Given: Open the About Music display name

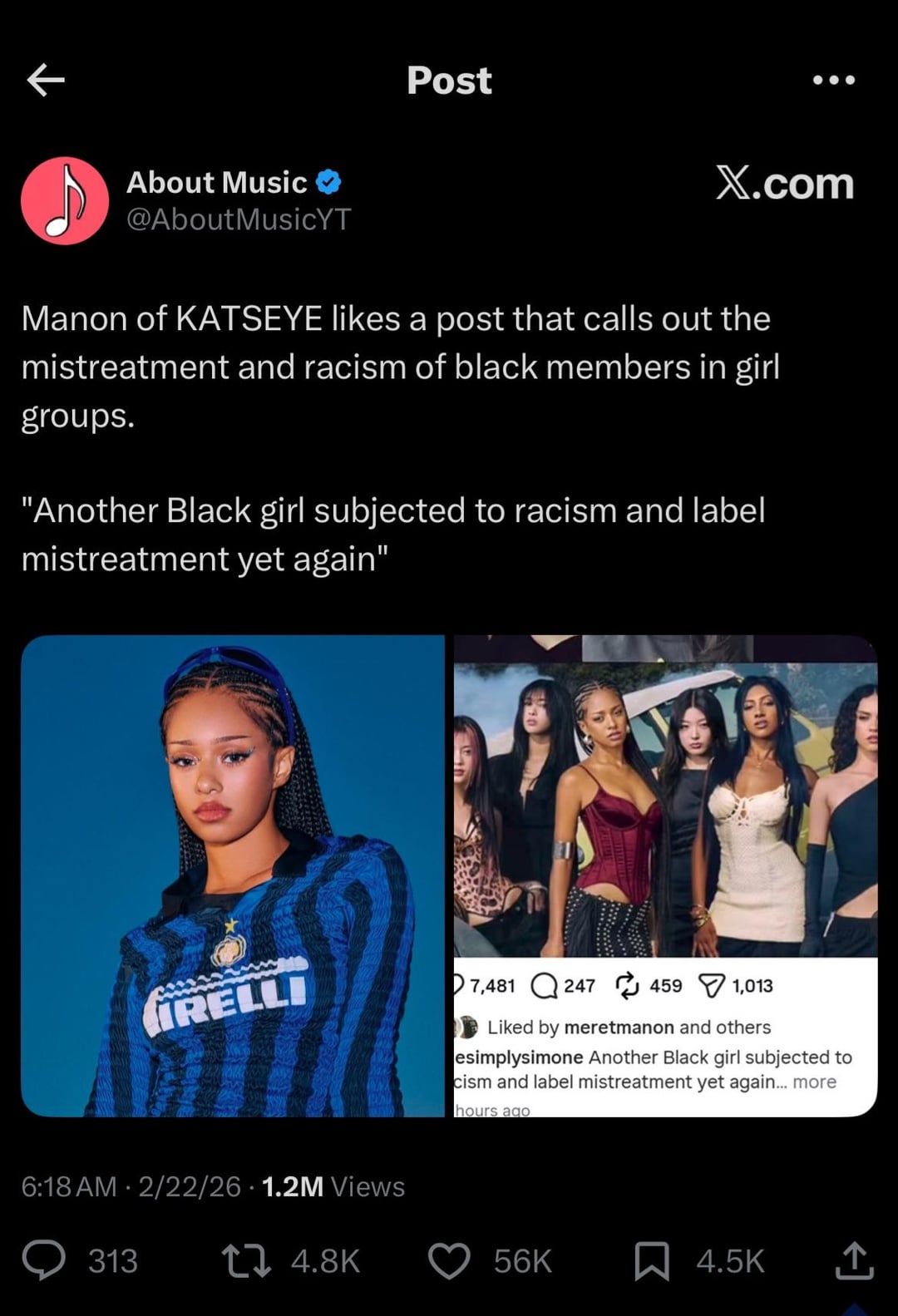Looking at the screenshot, I should click(217, 182).
